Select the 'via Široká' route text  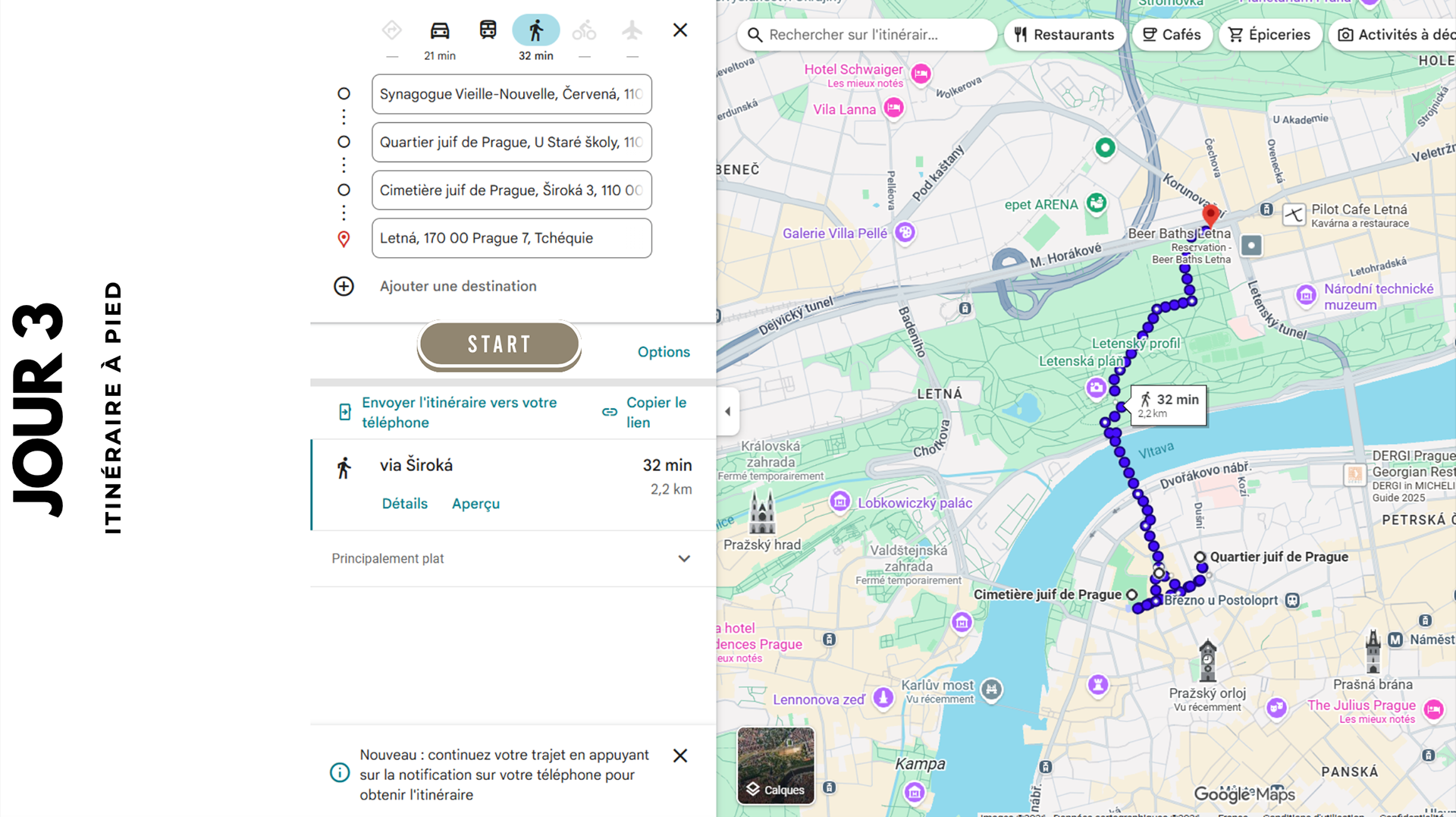tap(416, 465)
